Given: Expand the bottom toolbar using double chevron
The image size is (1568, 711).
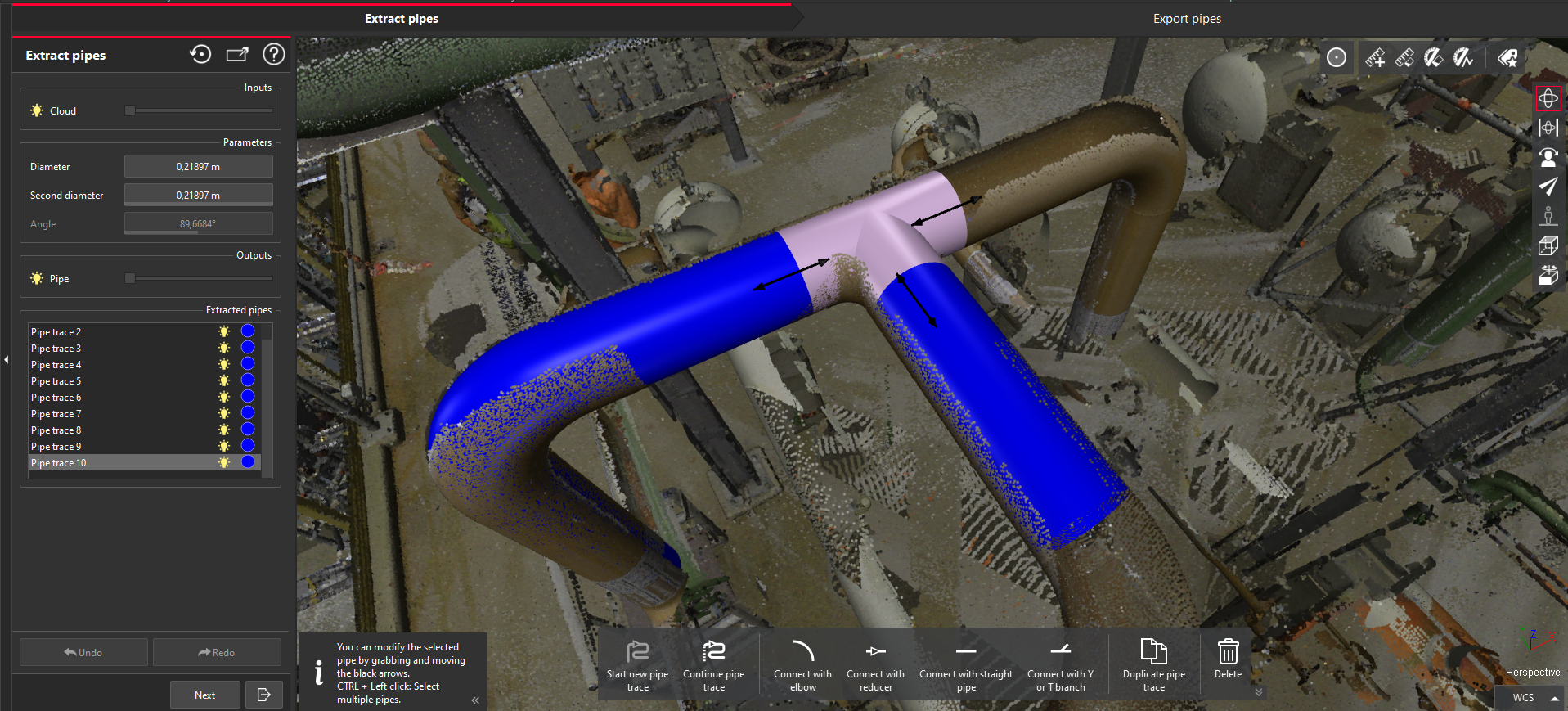Looking at the screenshot, I should tap(1259, 692).
